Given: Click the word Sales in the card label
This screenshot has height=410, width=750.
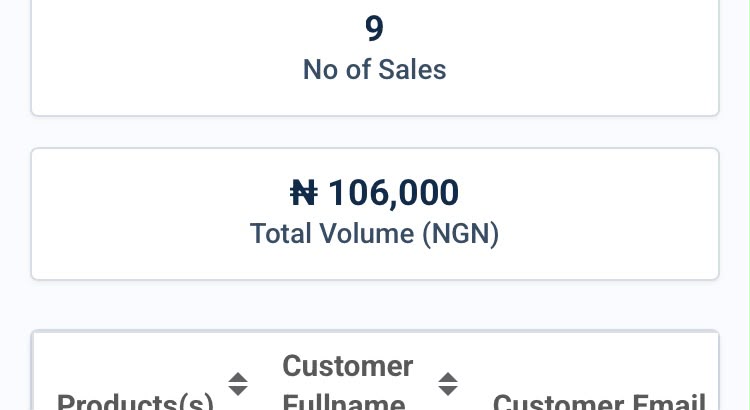Looking at the screenshot, I should click(412, 69).
